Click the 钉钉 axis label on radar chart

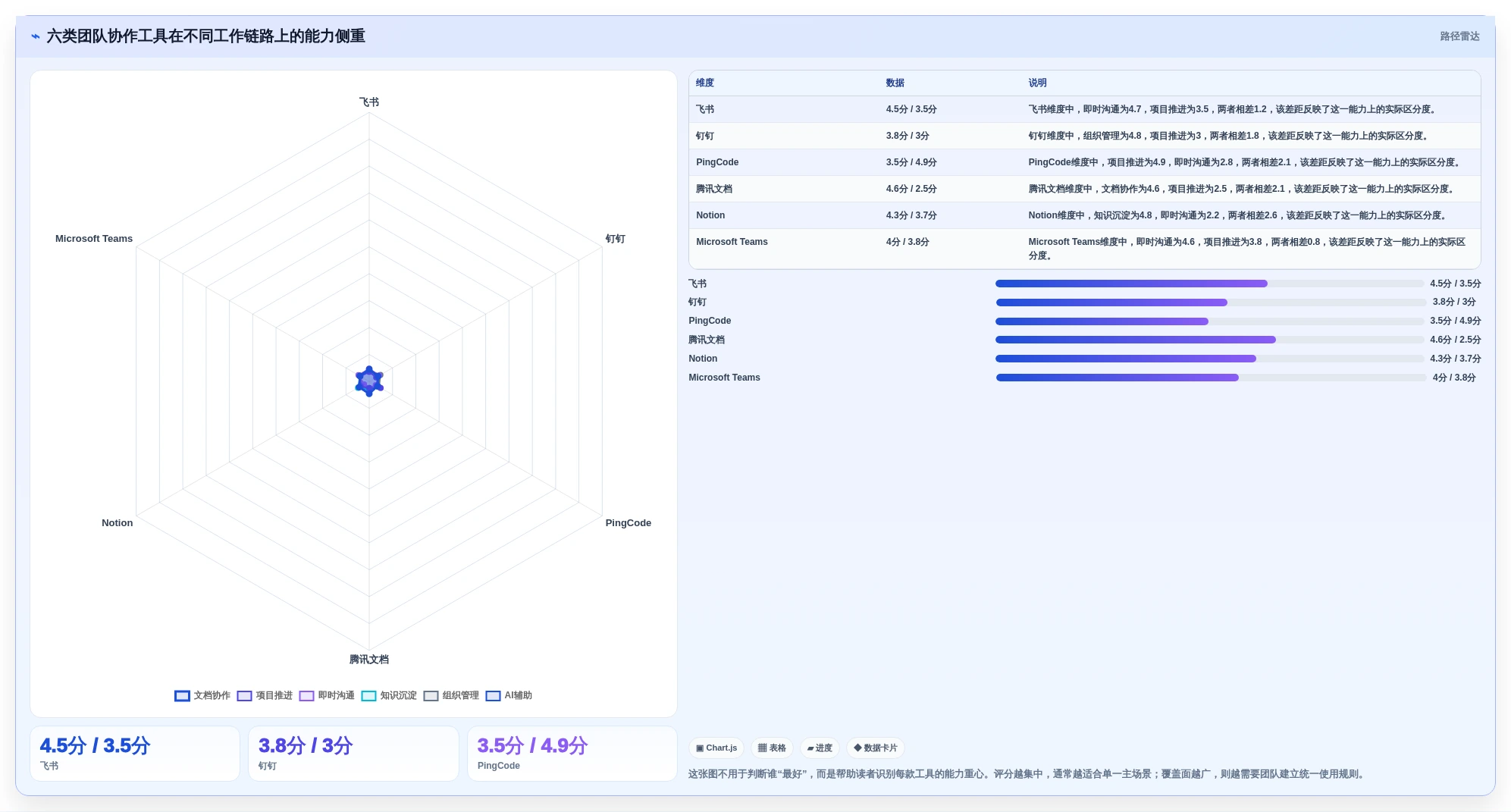pos(616,239)
